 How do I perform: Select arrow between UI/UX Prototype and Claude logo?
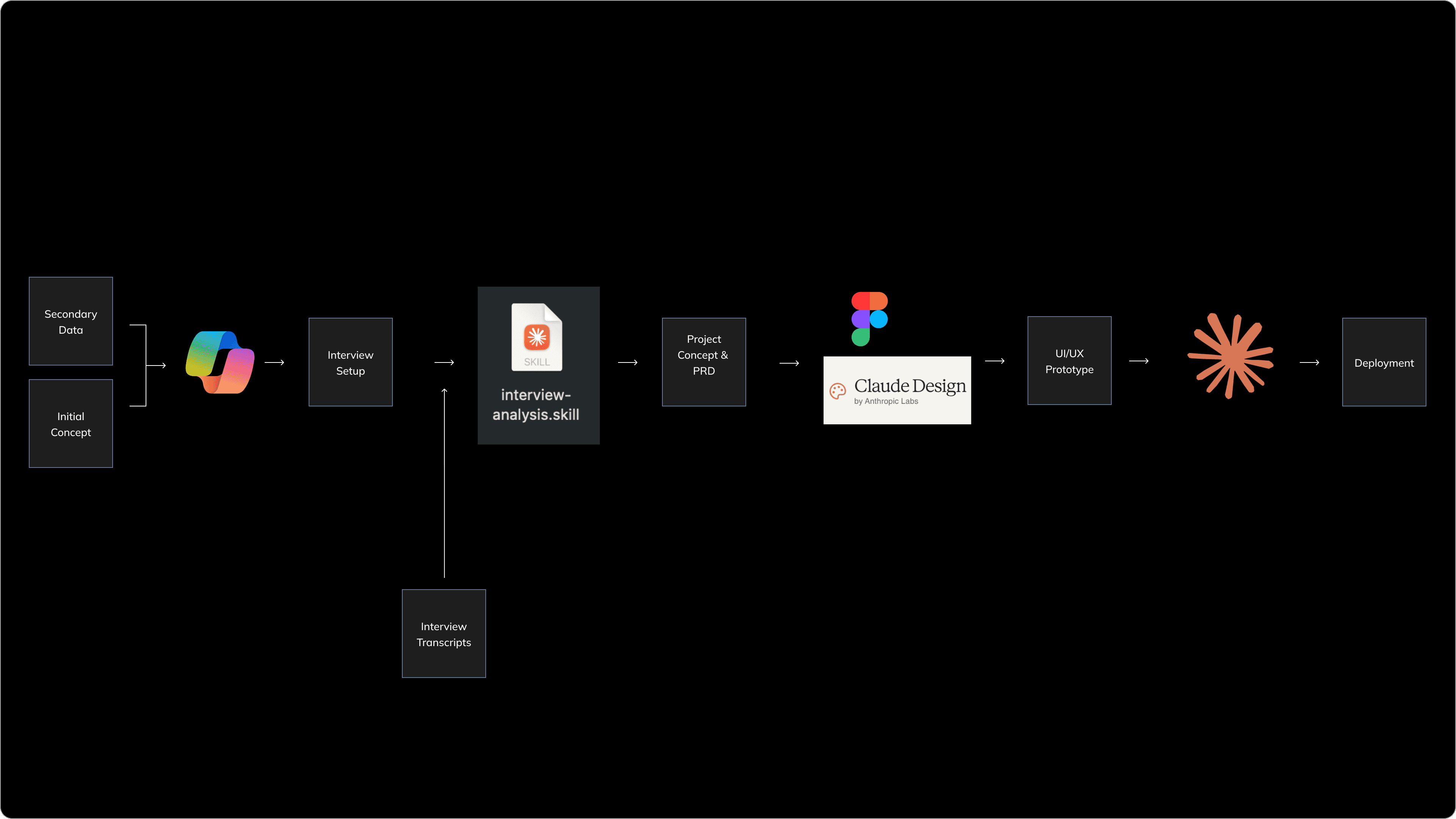click(1138, 361)
